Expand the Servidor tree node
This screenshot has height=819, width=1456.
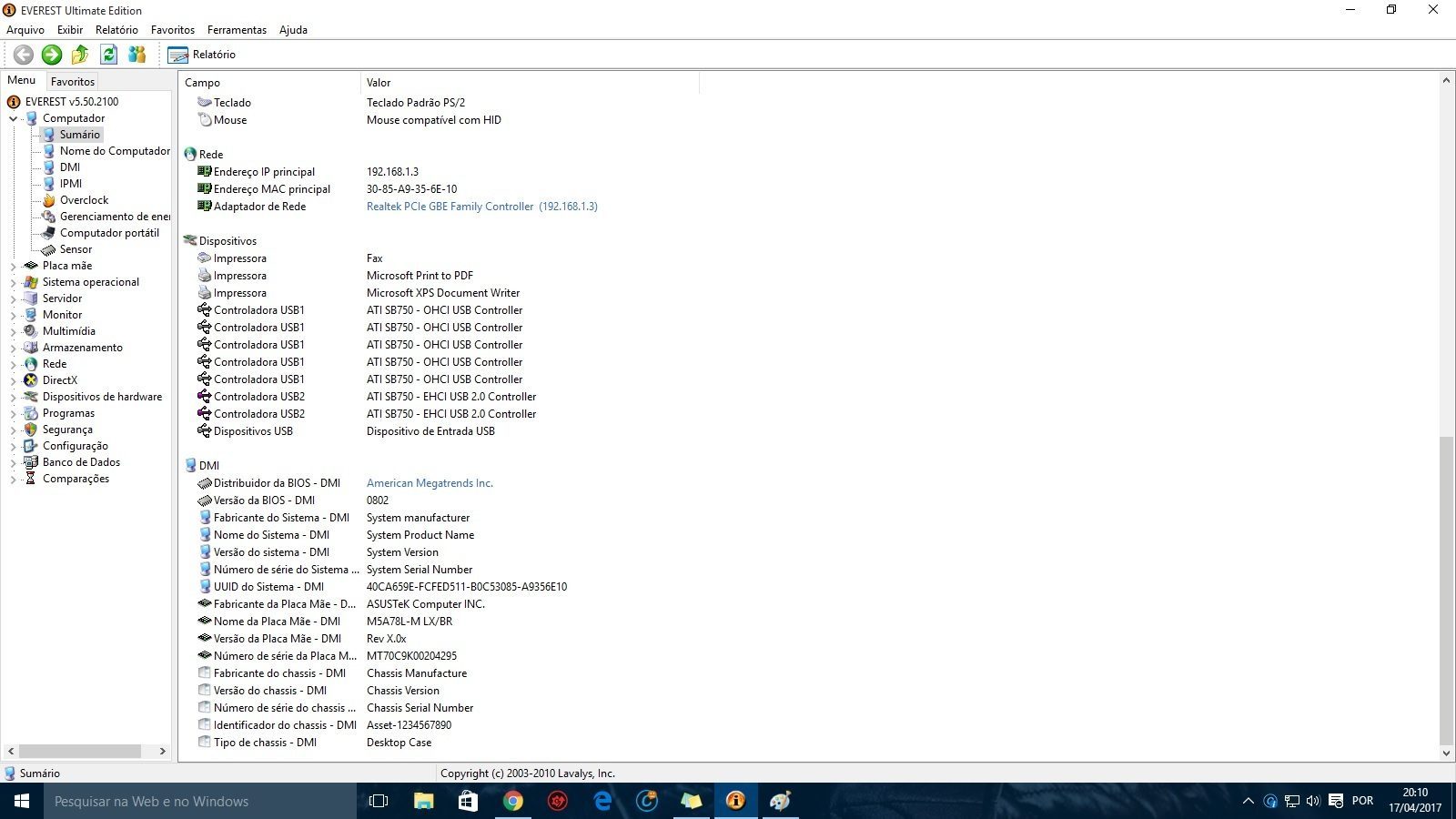click(13, 298)
